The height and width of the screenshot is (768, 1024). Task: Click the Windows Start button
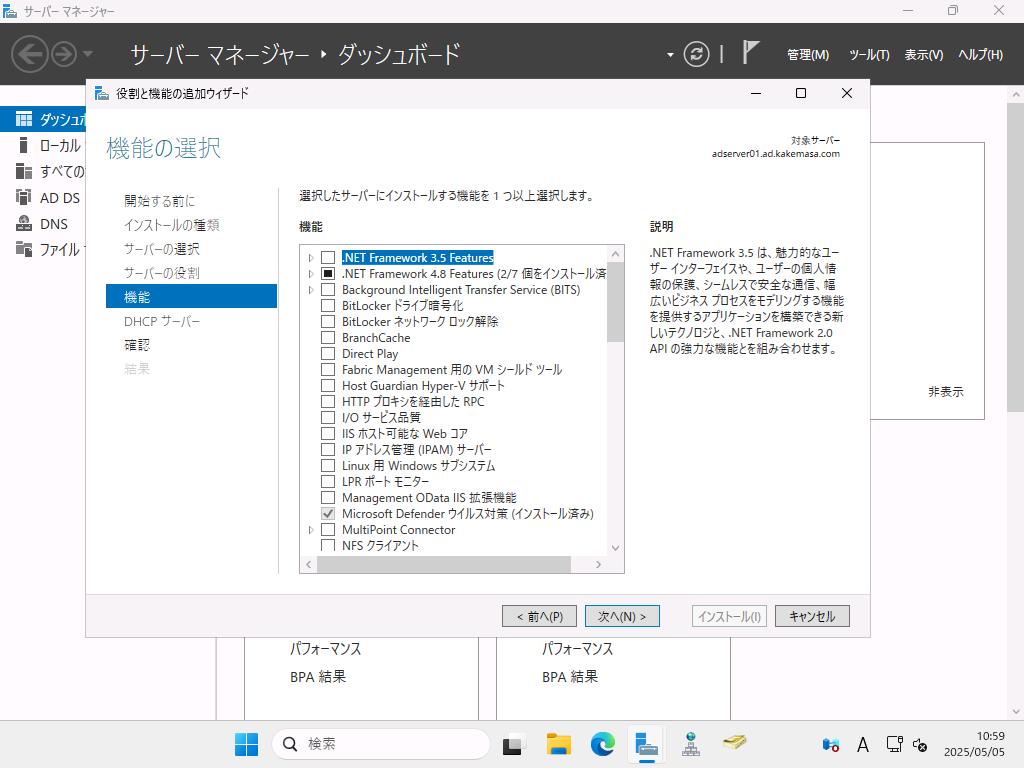(x=246, y=744)
